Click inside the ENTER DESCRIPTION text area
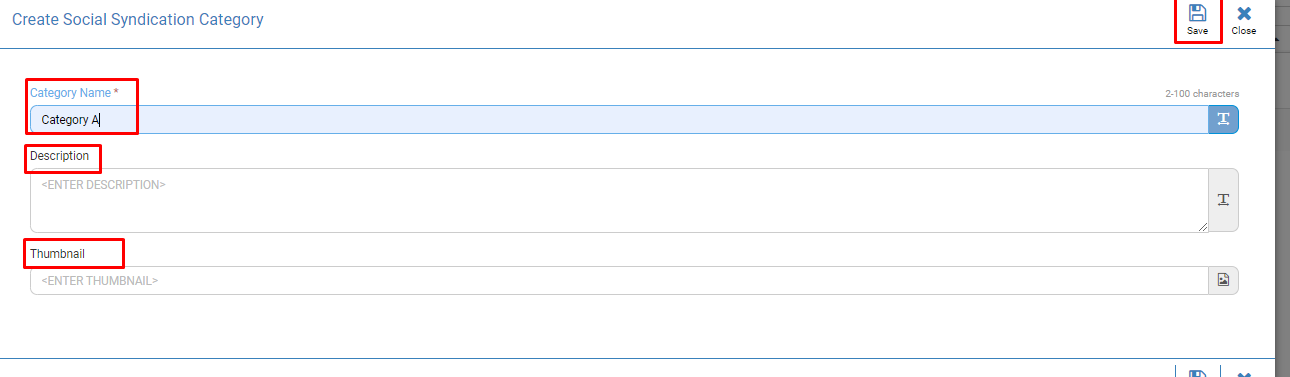The image size is (1290, 377). point(619,200)
